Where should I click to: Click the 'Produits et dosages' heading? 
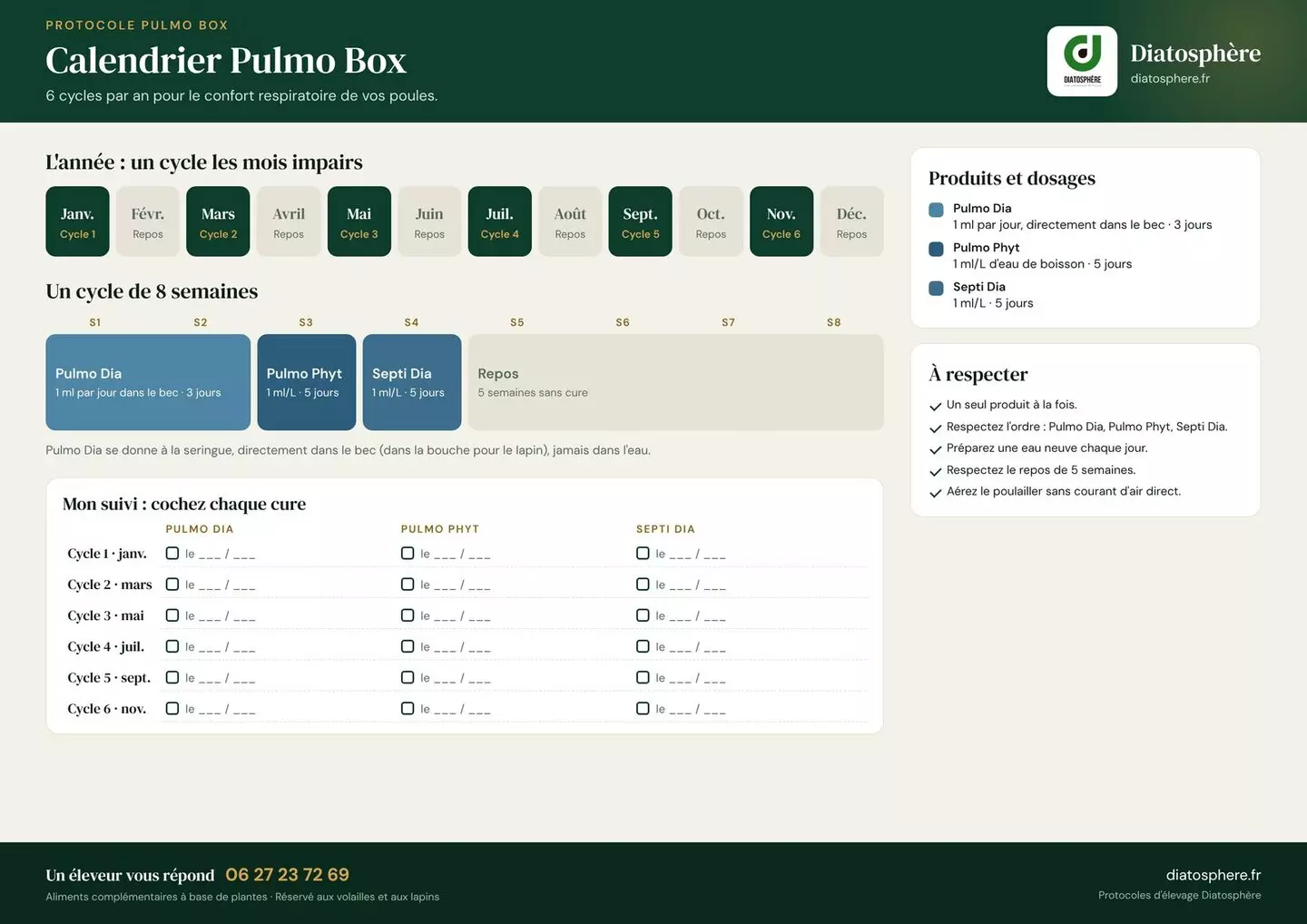[1012, 179]
